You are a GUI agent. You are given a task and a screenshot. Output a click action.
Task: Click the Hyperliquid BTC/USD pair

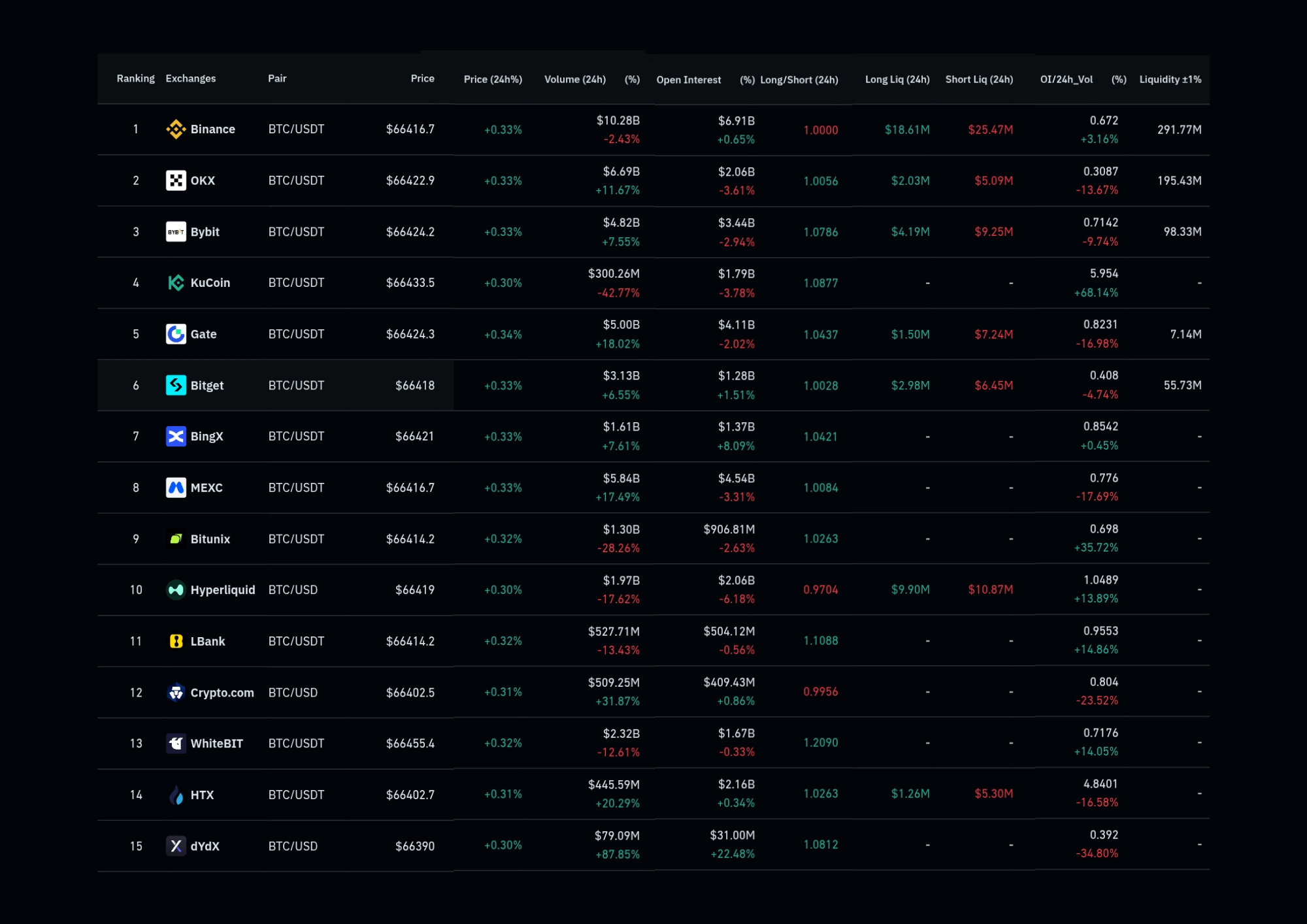click(x=293, y=590)
